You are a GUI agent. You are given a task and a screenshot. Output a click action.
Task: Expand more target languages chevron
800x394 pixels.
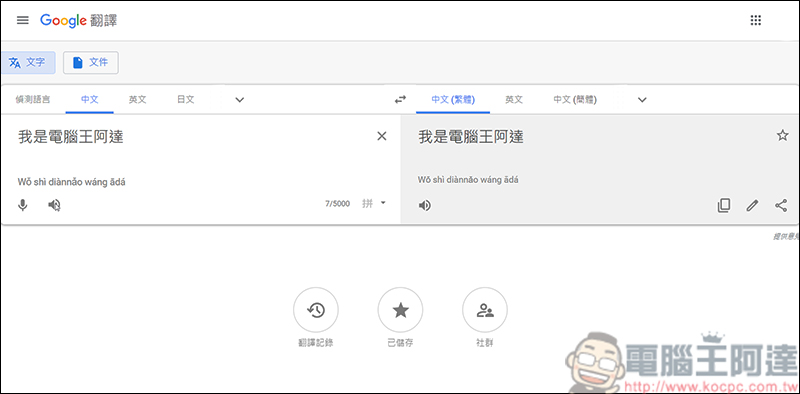642,100
